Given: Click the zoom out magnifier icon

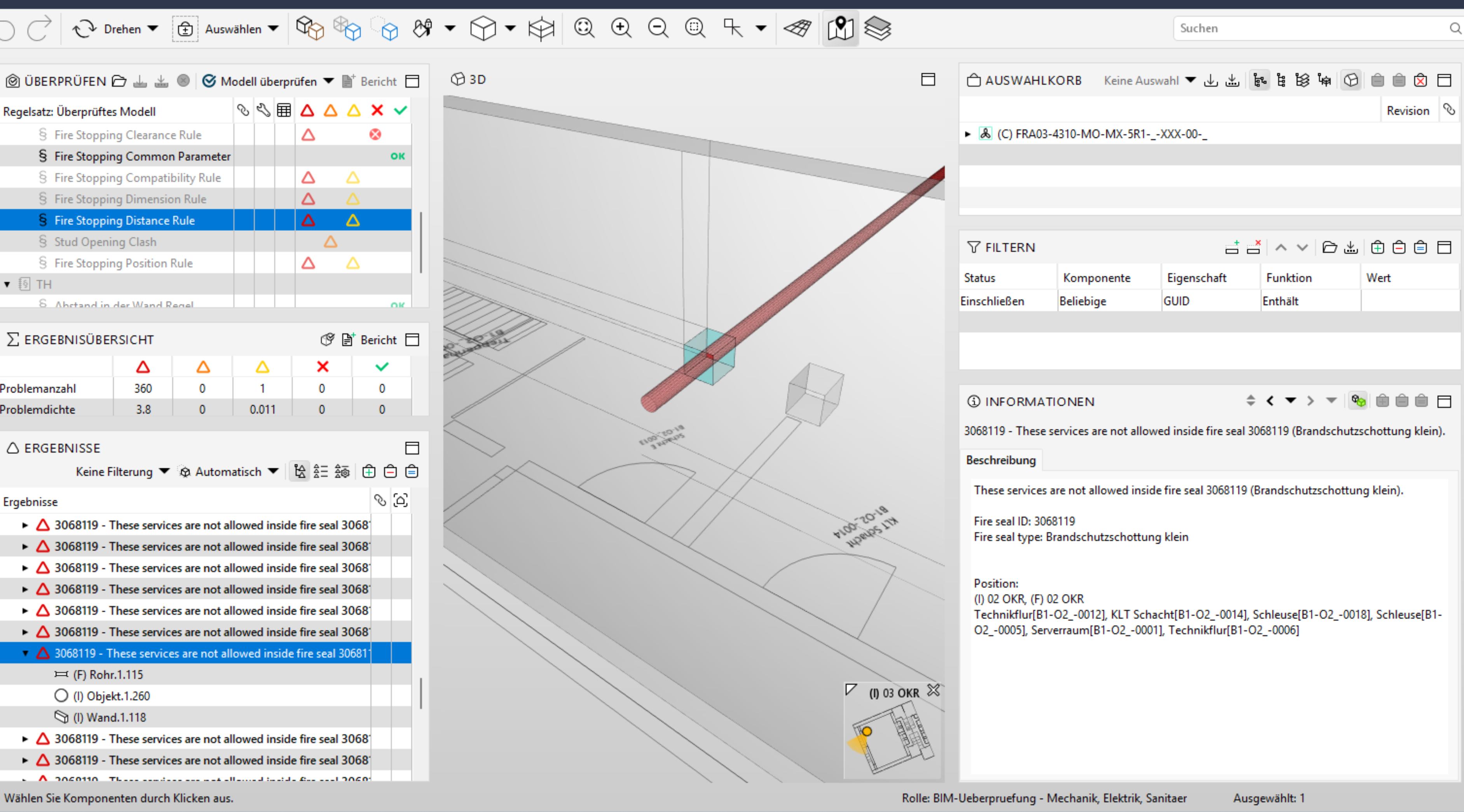Looking at the screenshot, I should (658, 28).
